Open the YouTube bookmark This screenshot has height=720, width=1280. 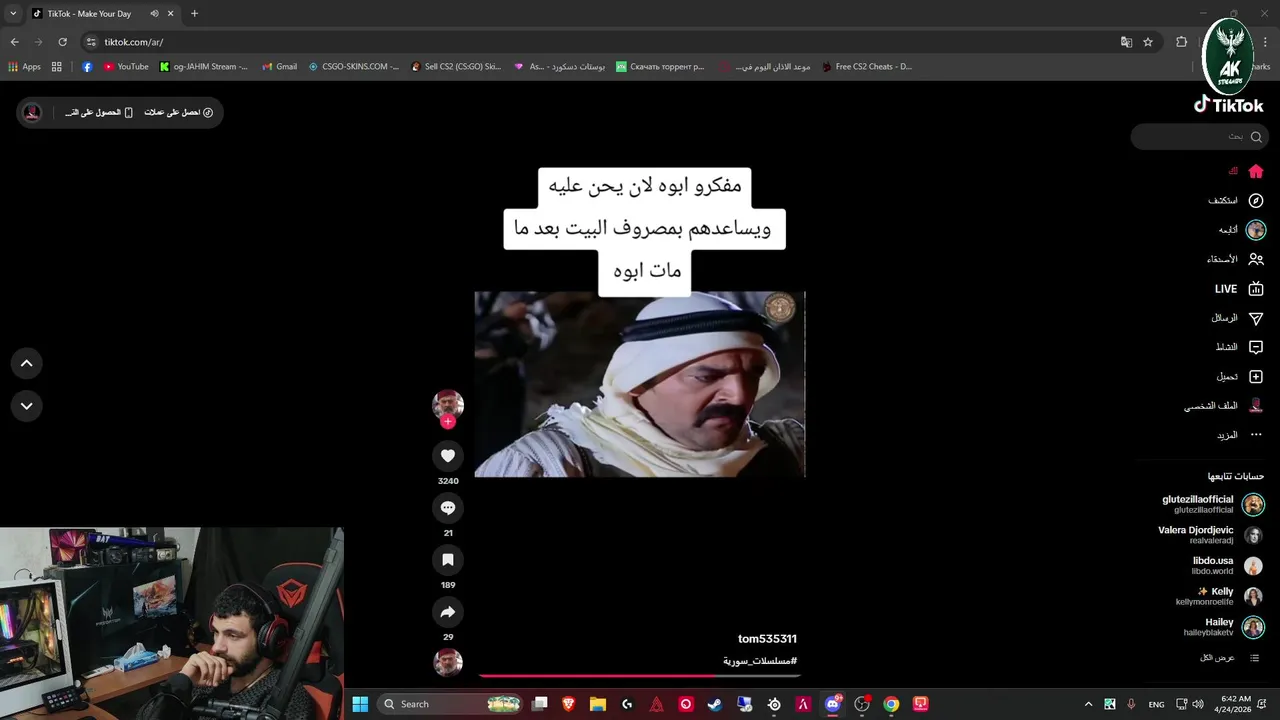tap(126, 67)
